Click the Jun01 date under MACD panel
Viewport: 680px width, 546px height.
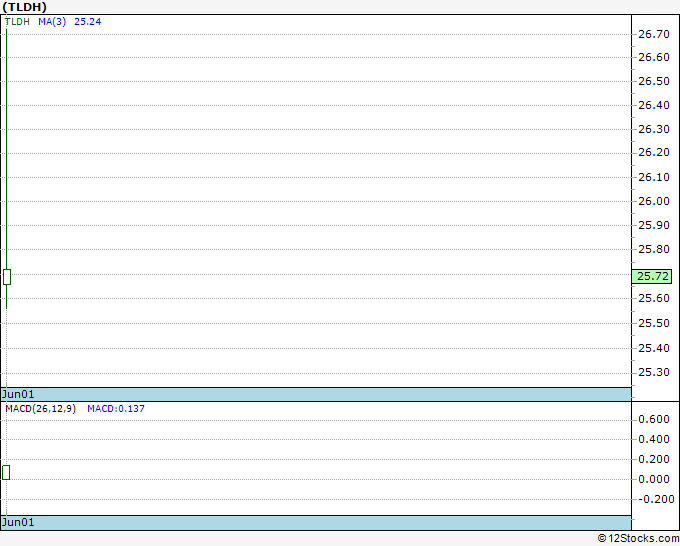(18, 522)
